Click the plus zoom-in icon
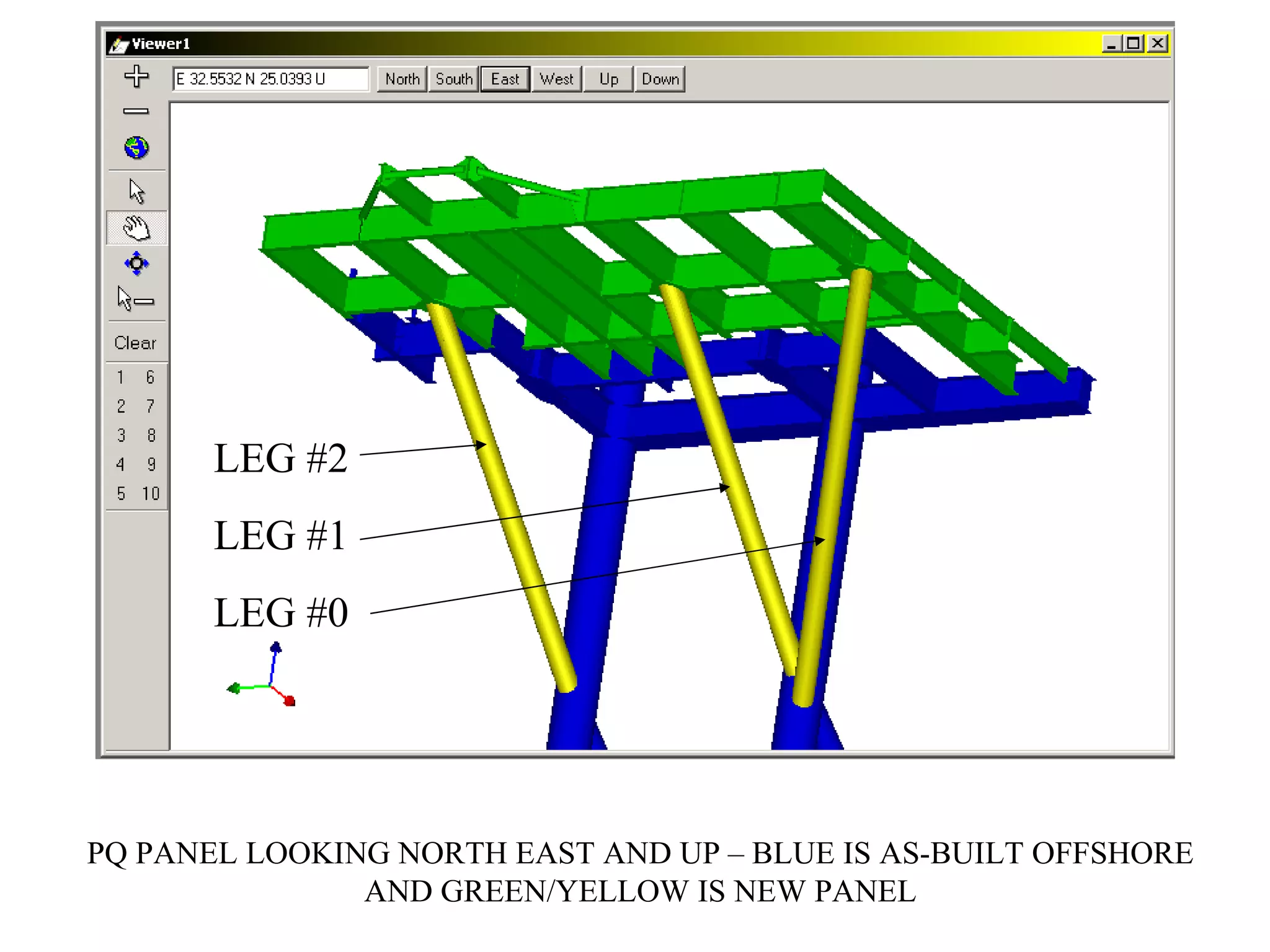This screenshot has width=1270, height=952. click(136, 76)
